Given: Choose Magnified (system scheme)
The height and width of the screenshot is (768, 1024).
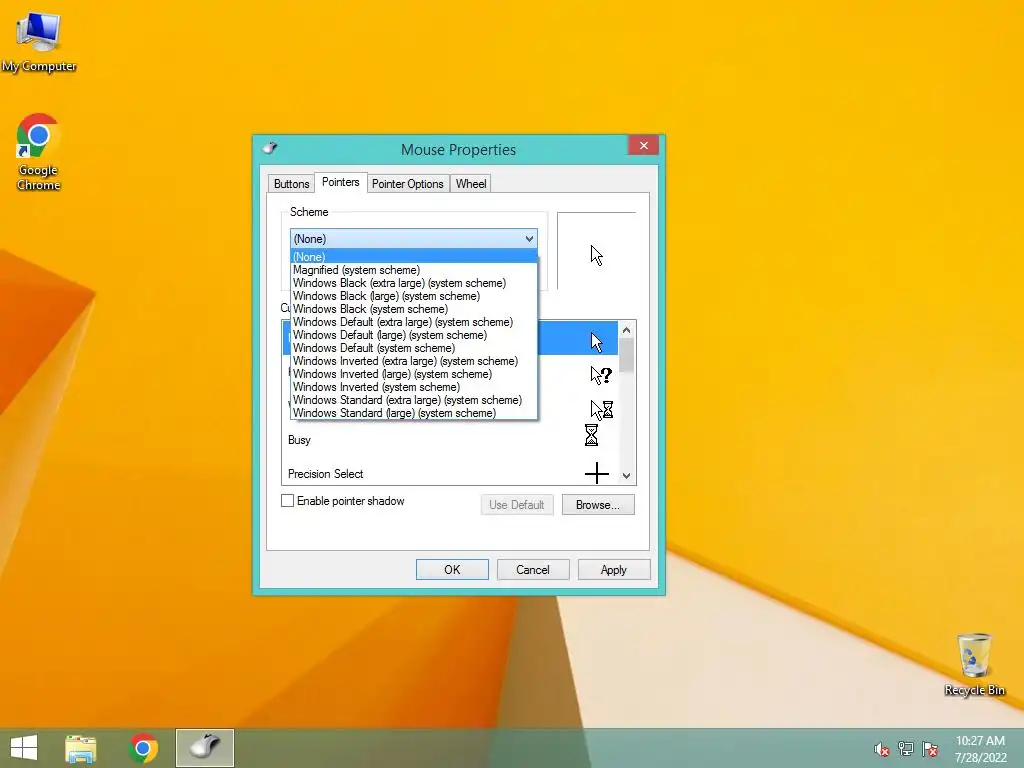Looking at the screenshot, I should [x=413, y=270].
